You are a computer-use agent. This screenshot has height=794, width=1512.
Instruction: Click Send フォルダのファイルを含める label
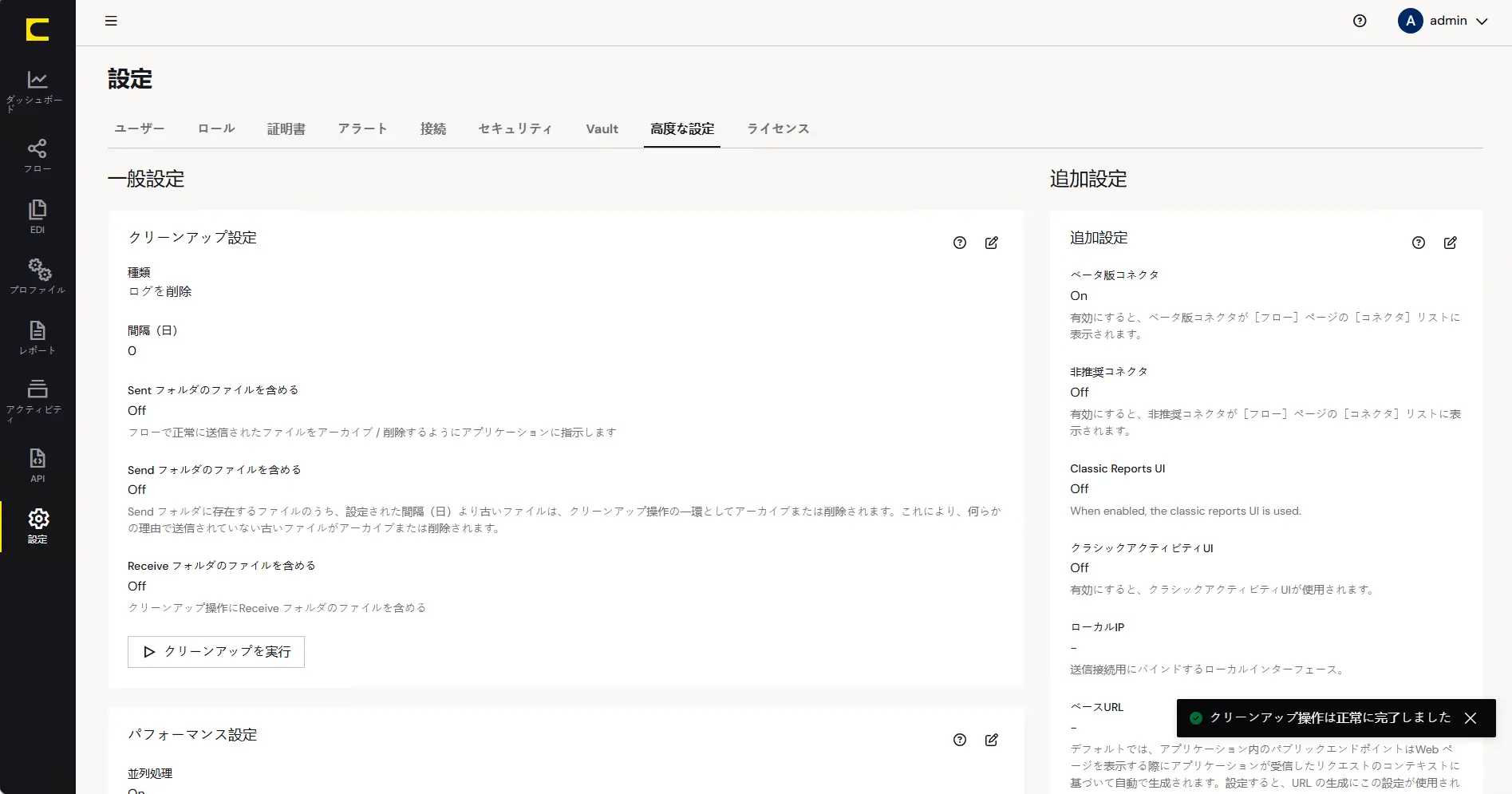coord(215,470)
